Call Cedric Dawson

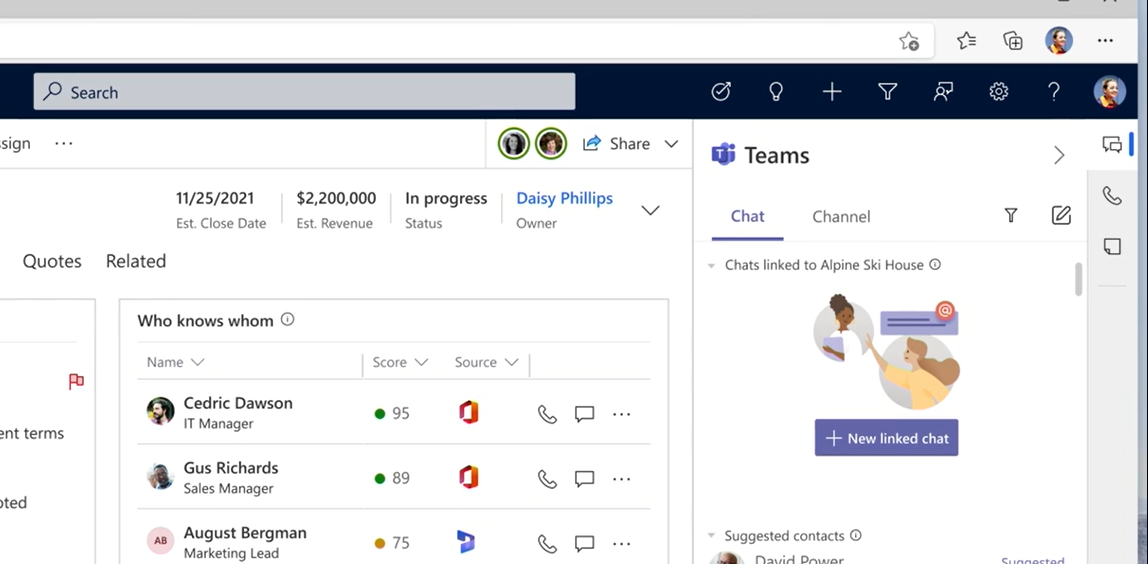pos(547,415)
